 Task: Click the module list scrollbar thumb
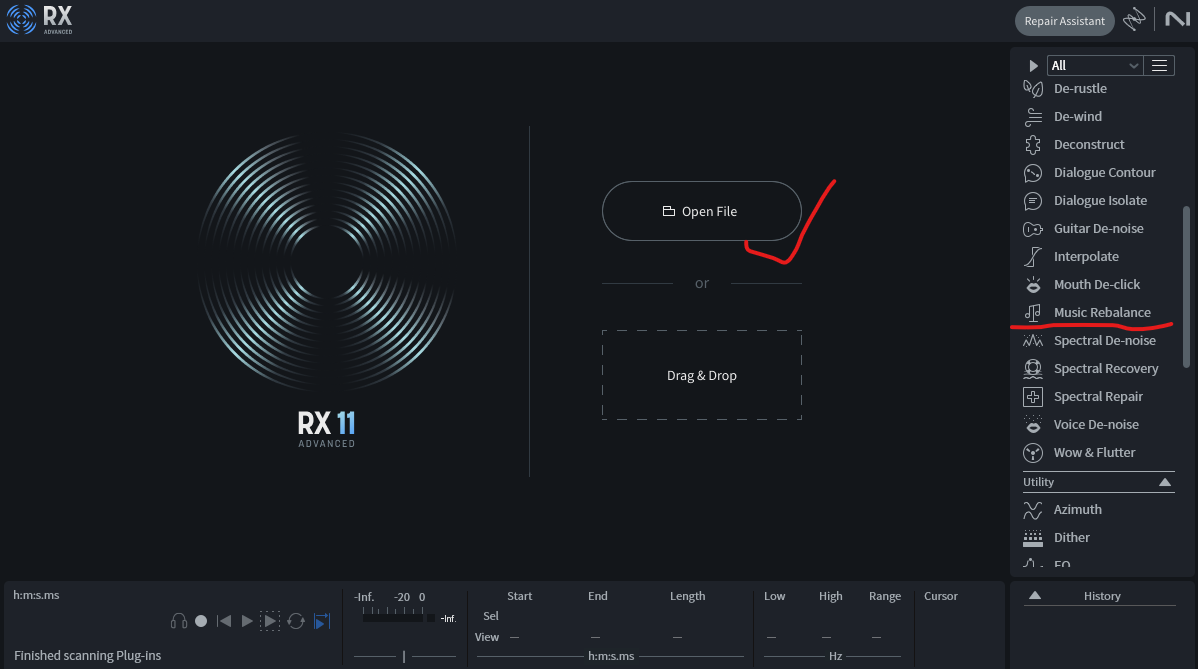click(x=1187, y=286)
